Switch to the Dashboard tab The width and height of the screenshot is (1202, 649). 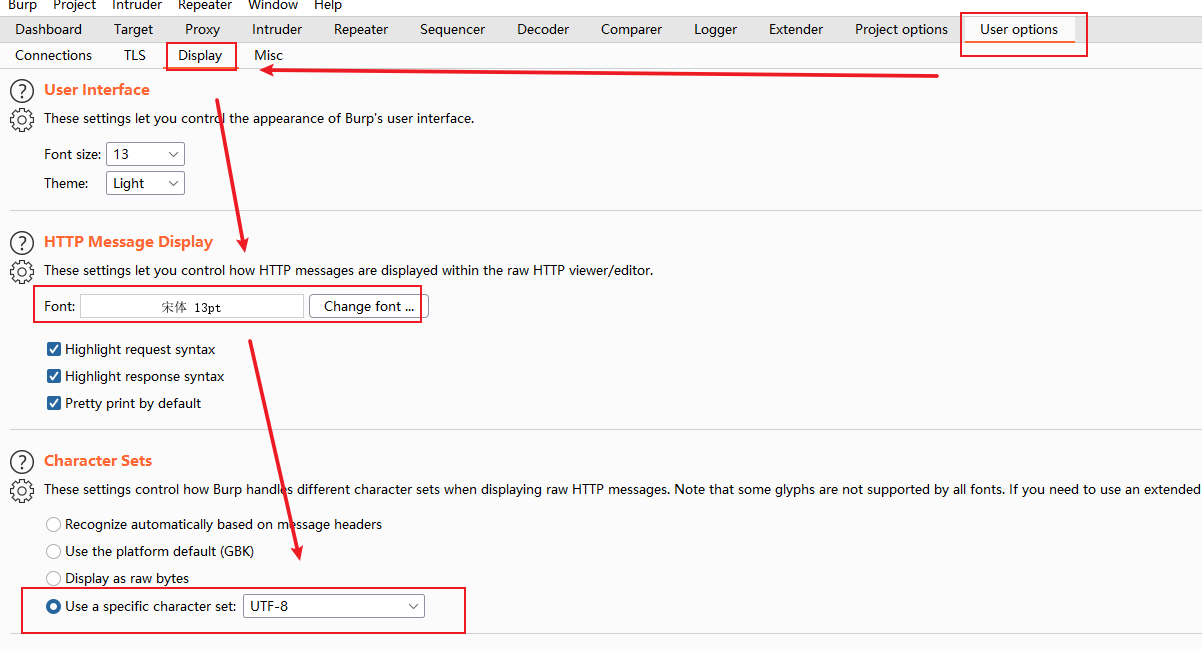[48, 29]
